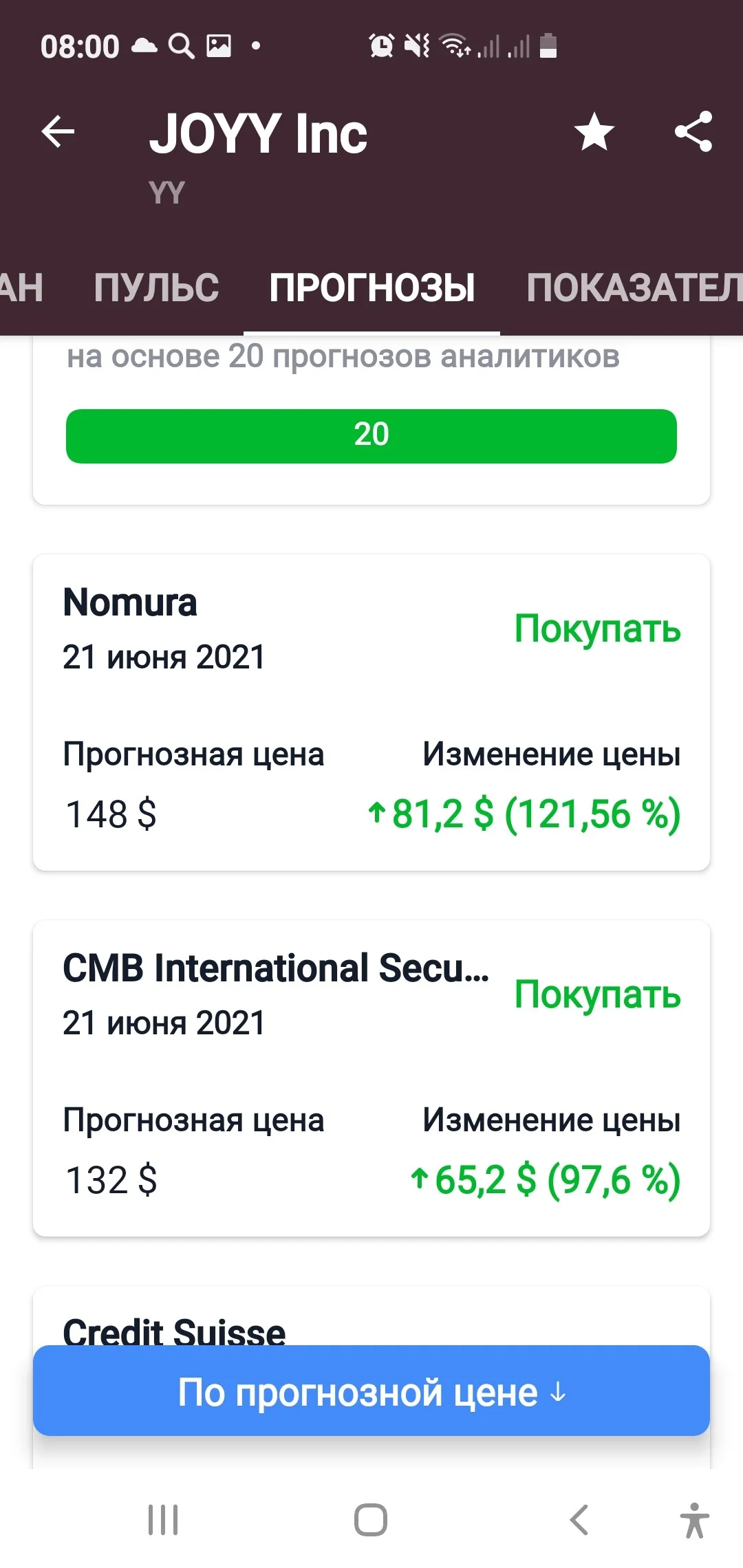This screenshot has height=1568, width=743.
Task: Tap Покупать recommendation on the CMB card
Action: [x=597, y=994]
